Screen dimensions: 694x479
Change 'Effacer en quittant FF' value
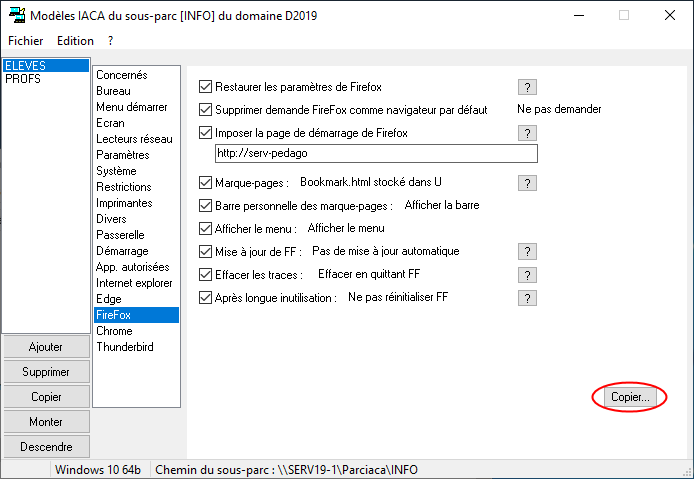(369, 274)
